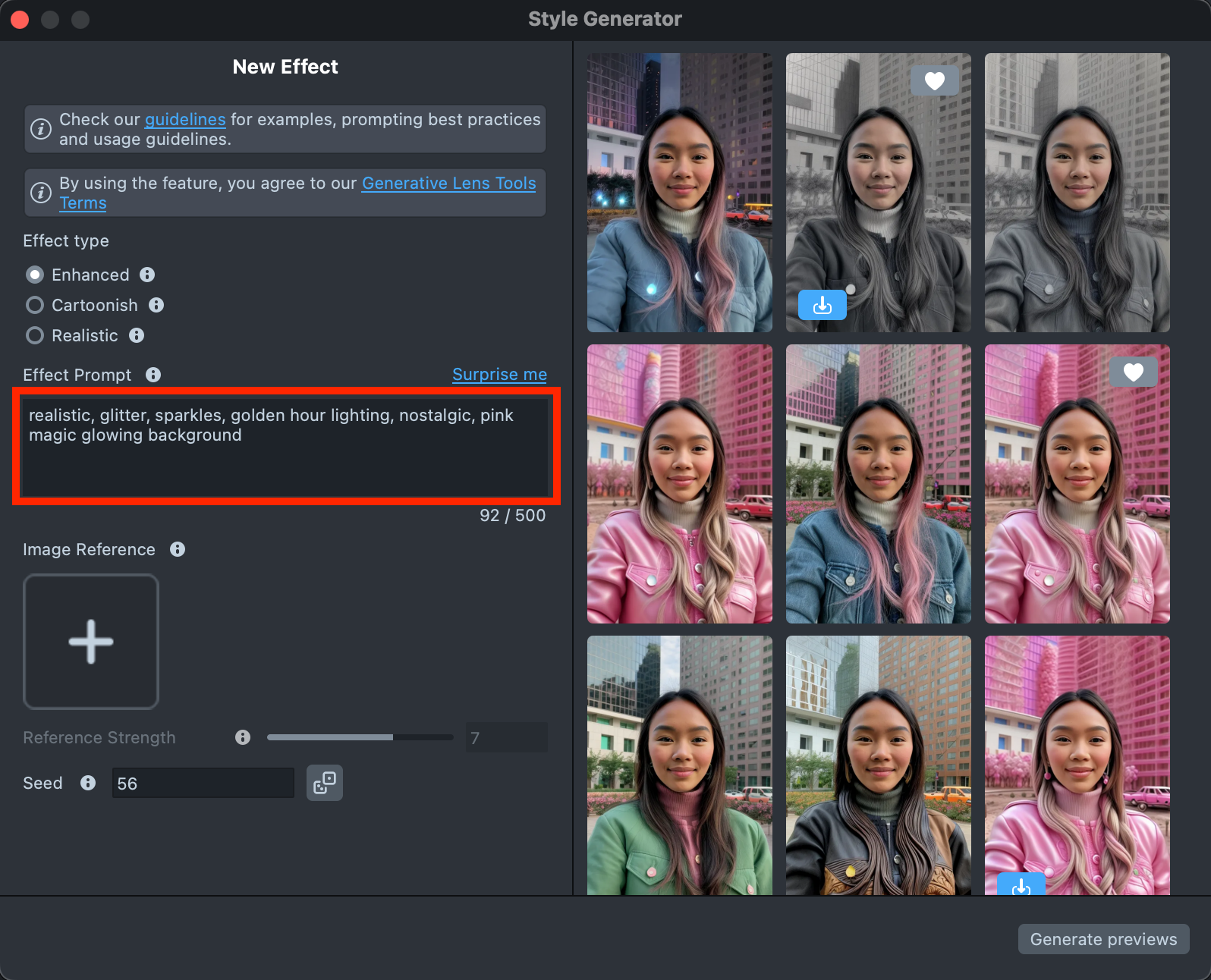Screen dimensions: 1211x980
Task: Download the grayscale preview with import icon
Action: point(822,305)
